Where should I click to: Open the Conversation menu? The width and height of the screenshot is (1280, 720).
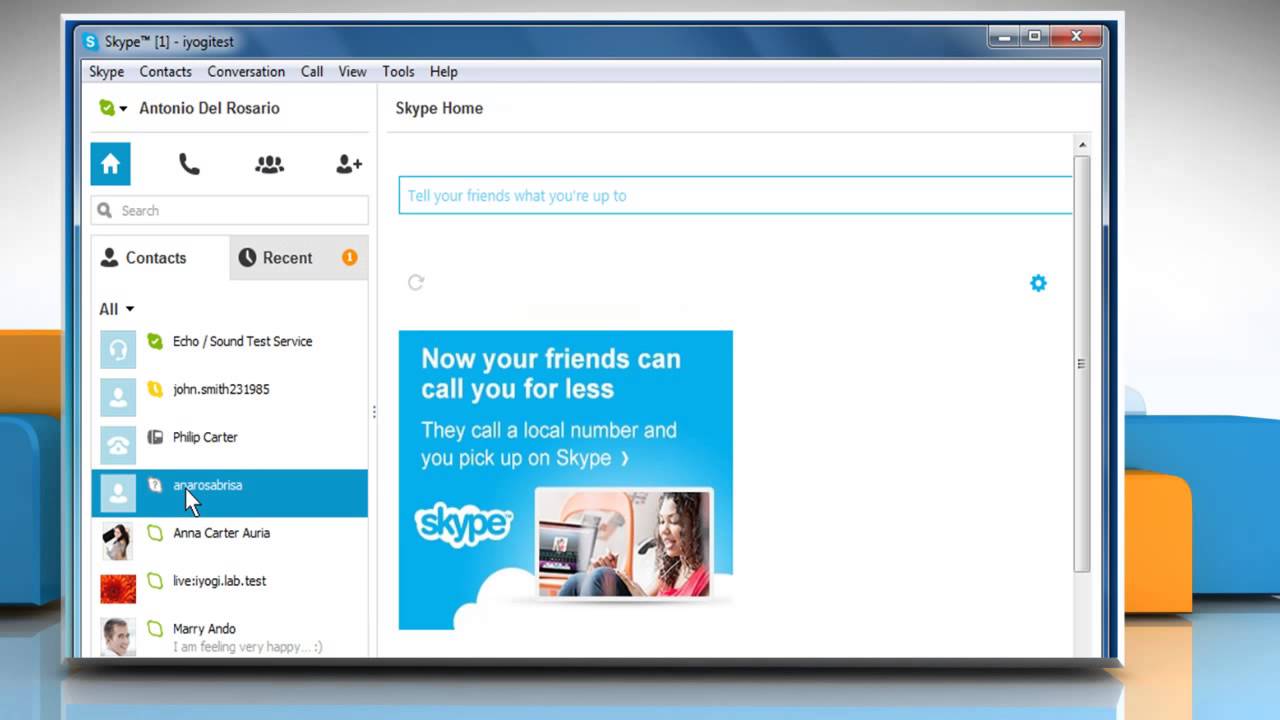click(246, 71)
